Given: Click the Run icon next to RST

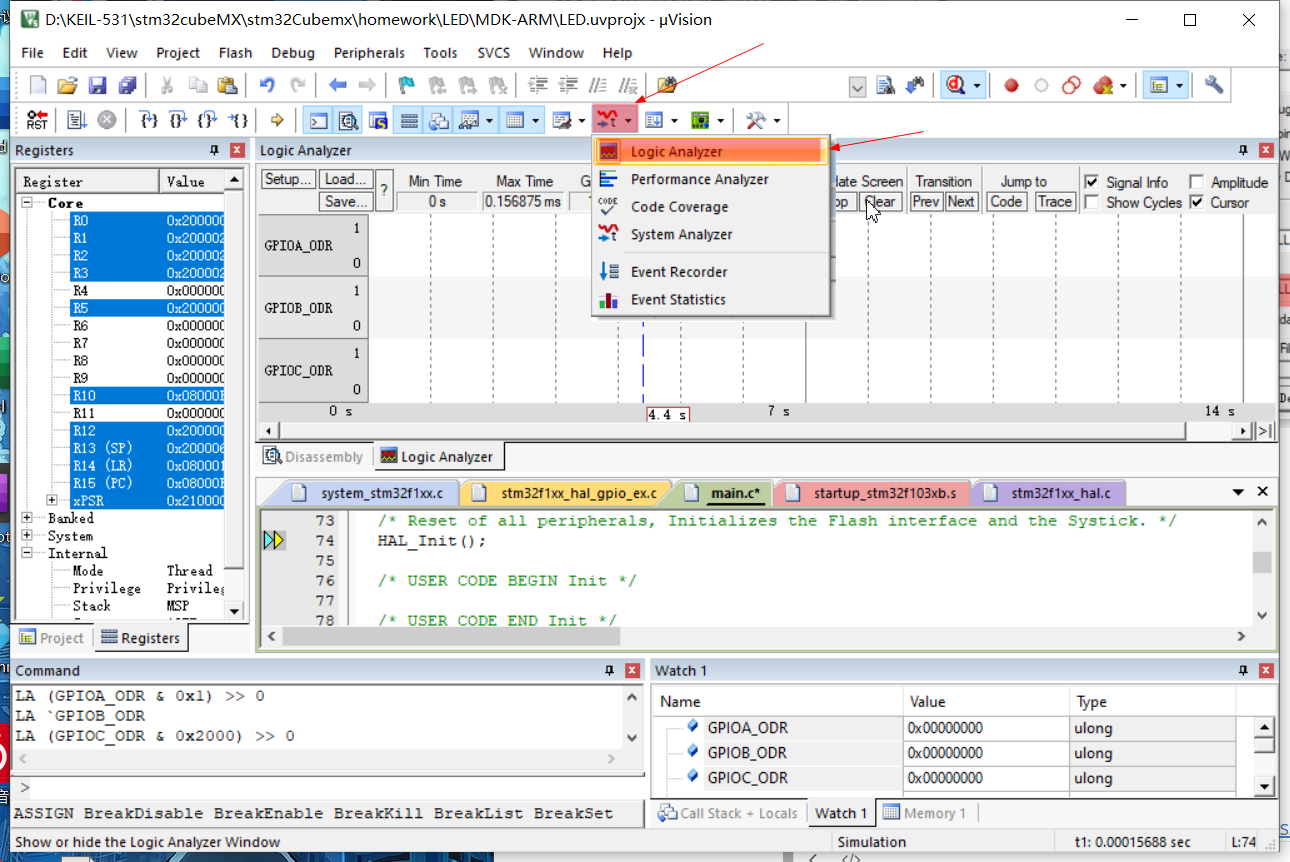Looking at the screenshot, I should coord(77,120).
